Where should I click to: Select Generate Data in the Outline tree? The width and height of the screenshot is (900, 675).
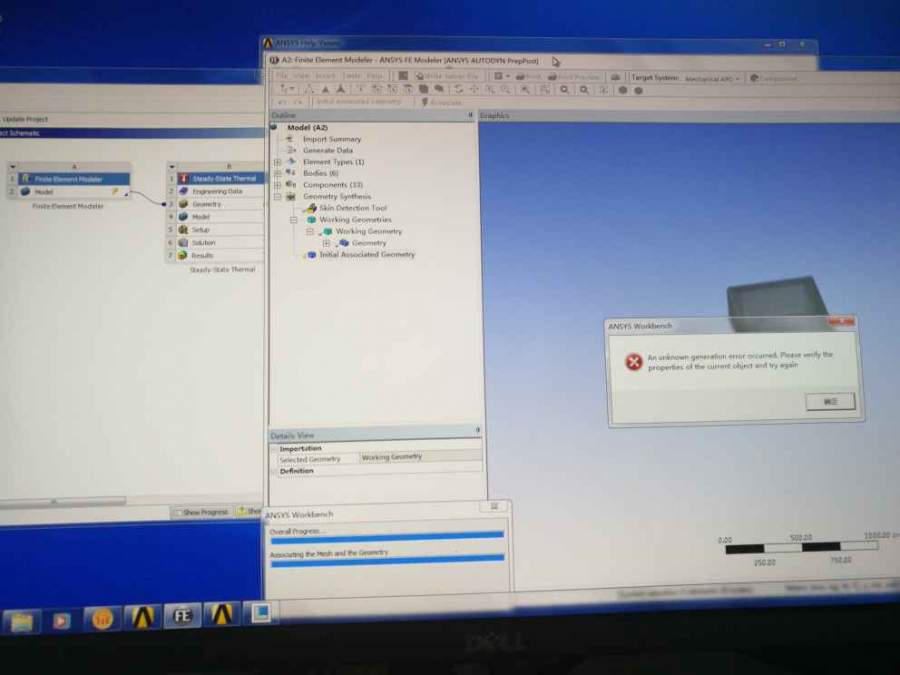click(x=327, y=150)
